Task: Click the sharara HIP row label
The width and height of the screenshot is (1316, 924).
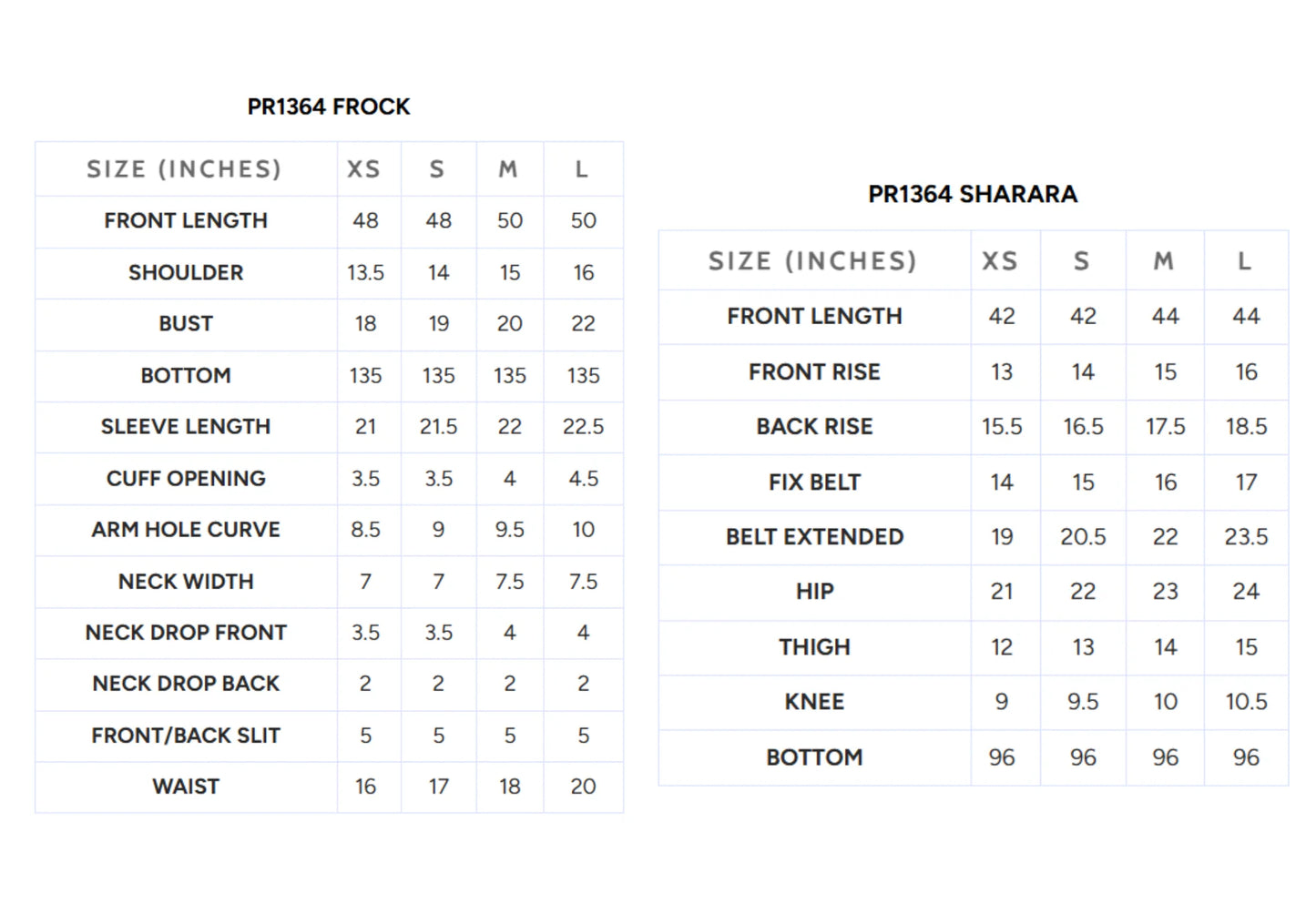Action: click(814, 592)
